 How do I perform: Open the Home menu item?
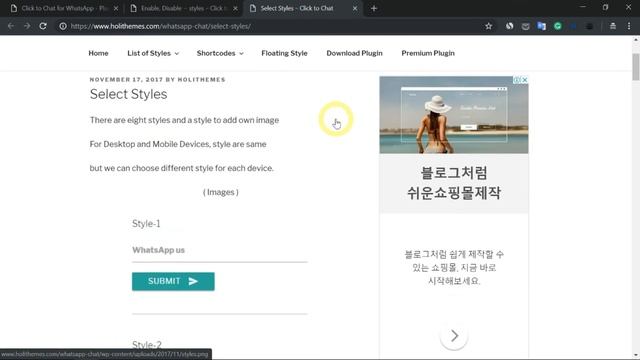98,53
